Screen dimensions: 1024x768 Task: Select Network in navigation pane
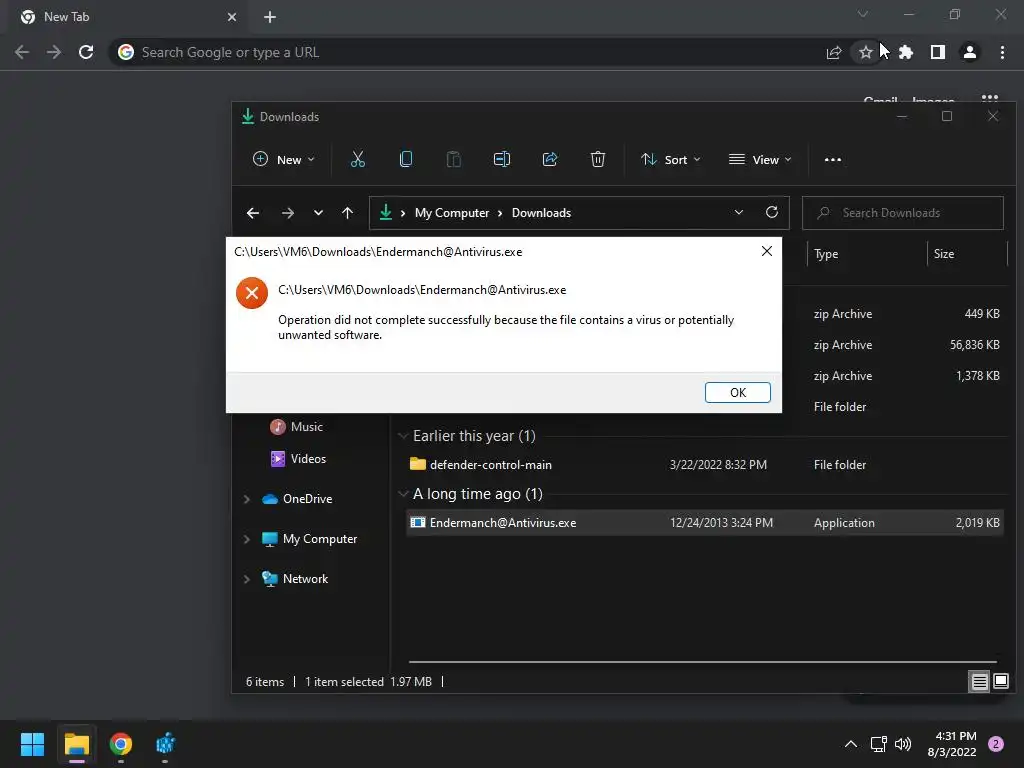(x=295, y=579)
